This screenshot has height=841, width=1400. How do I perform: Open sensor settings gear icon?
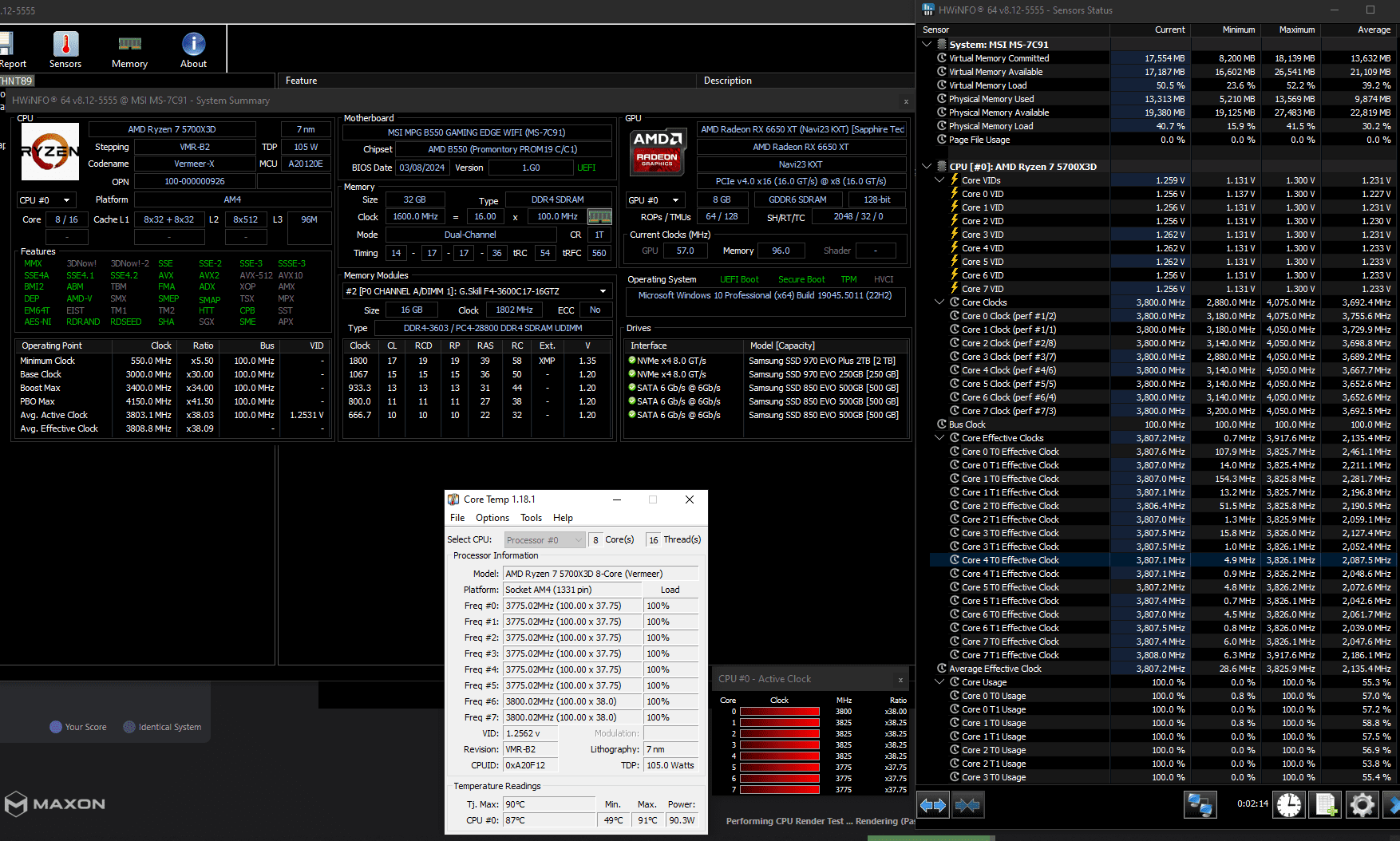1362,805
